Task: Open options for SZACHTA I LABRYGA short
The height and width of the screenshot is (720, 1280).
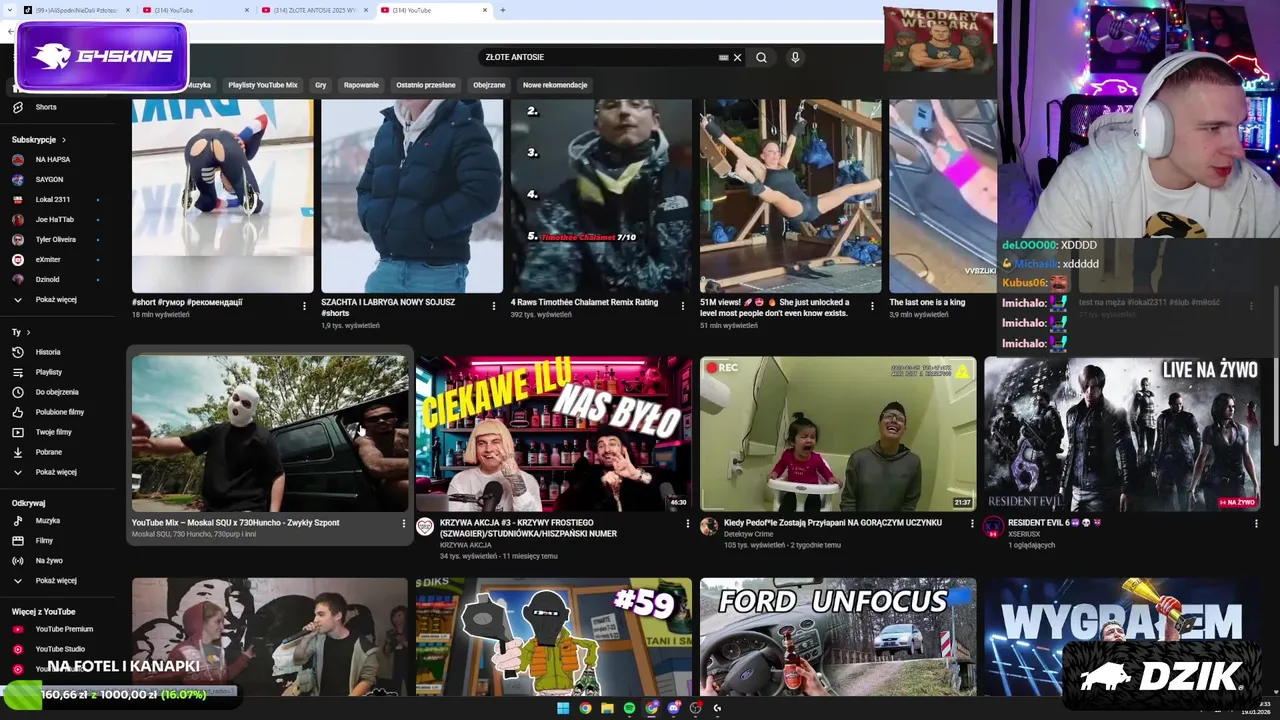Action: click(x=494, y=306)
